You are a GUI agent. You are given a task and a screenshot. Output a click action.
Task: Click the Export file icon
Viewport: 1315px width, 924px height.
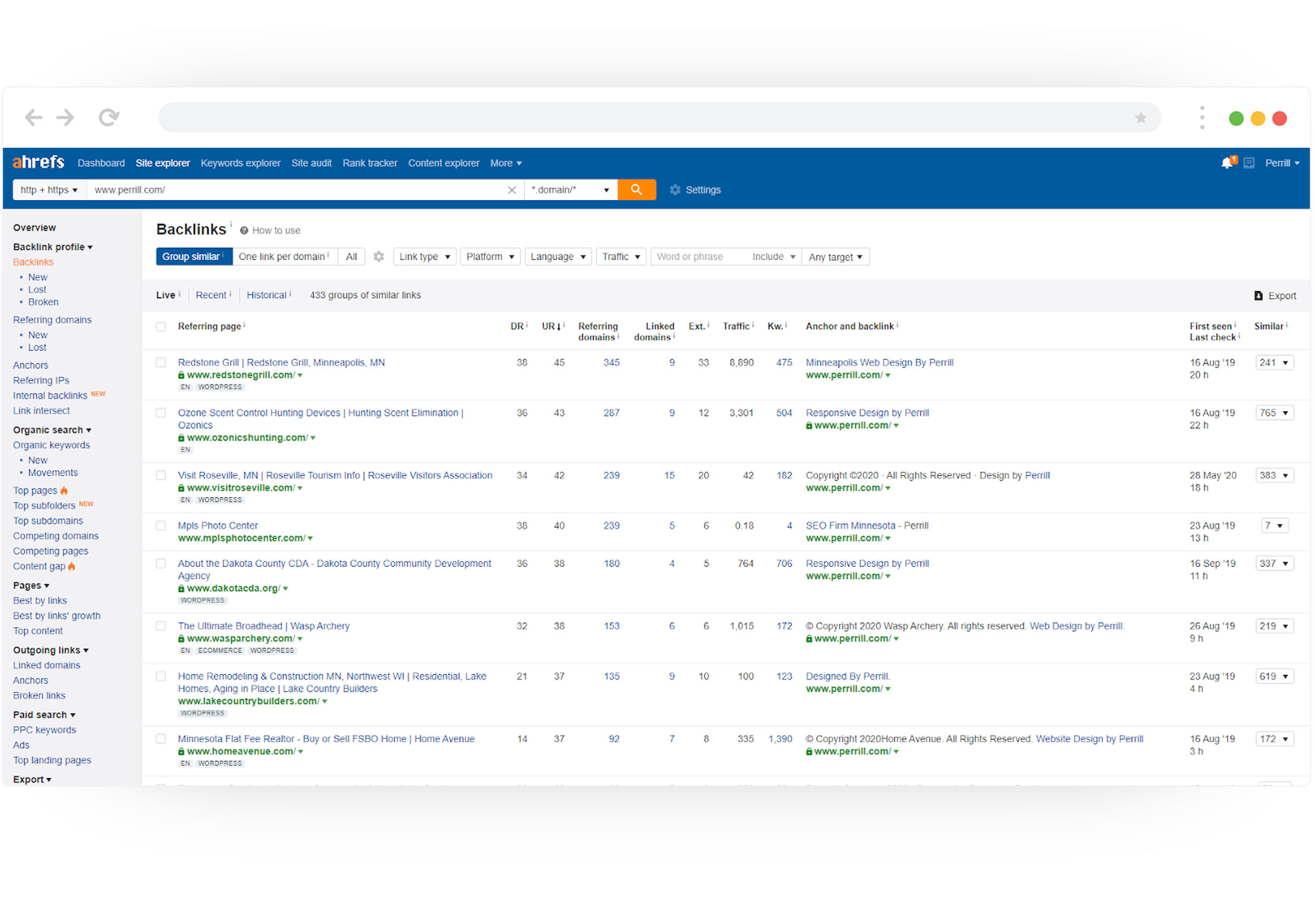tap(1258, 296)
